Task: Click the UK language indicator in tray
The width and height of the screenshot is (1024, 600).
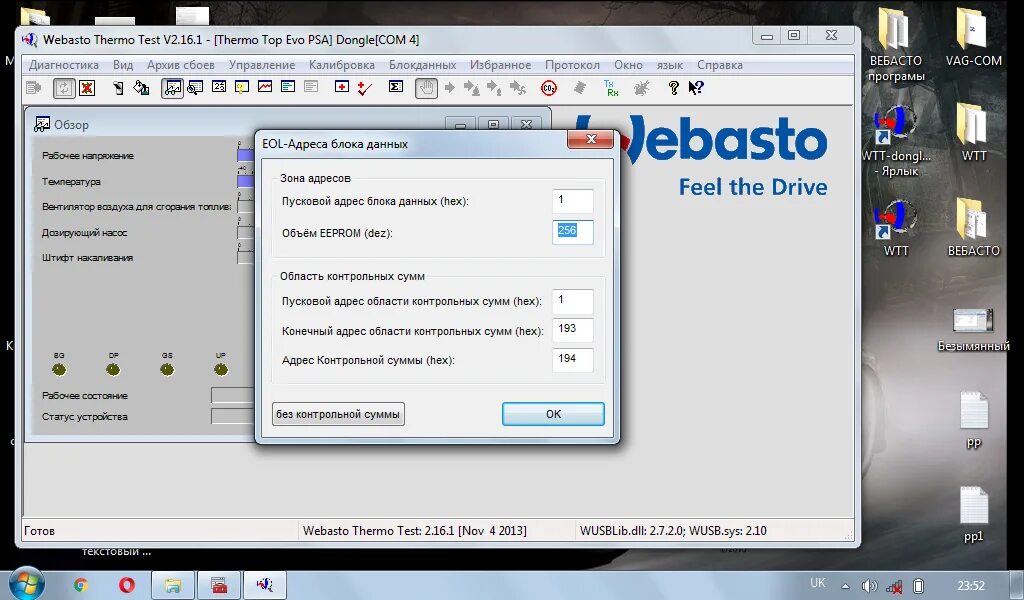Action: coord(818,583)
